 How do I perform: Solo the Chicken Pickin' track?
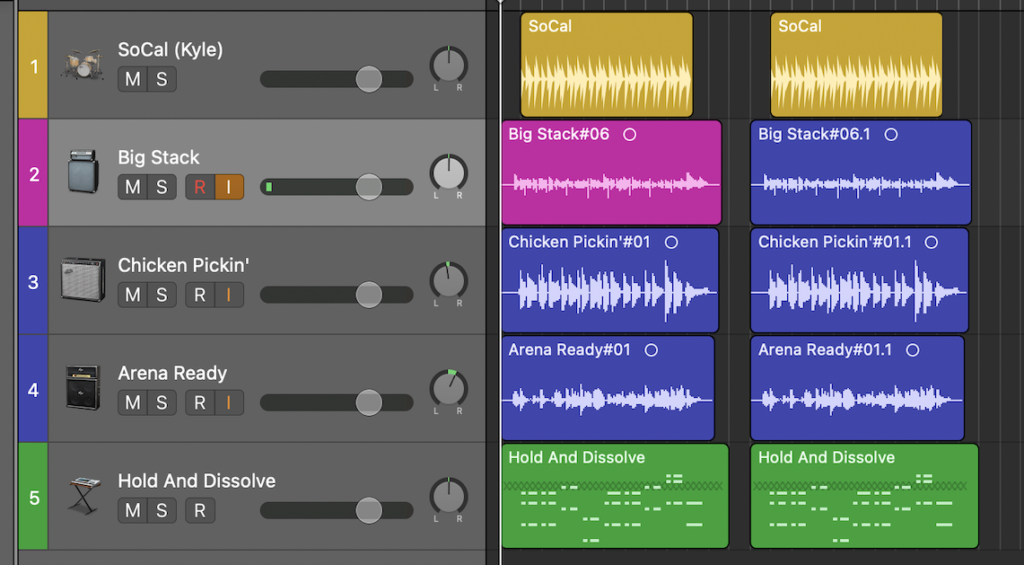click(162, 295)
